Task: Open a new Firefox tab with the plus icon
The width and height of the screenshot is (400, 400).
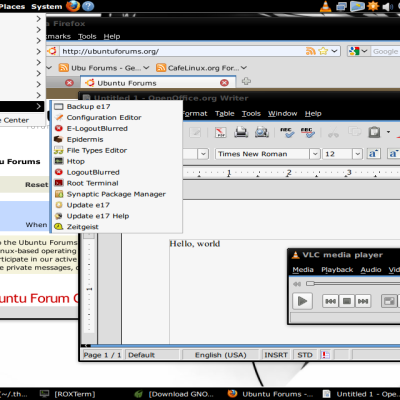Action: [246, 81]
